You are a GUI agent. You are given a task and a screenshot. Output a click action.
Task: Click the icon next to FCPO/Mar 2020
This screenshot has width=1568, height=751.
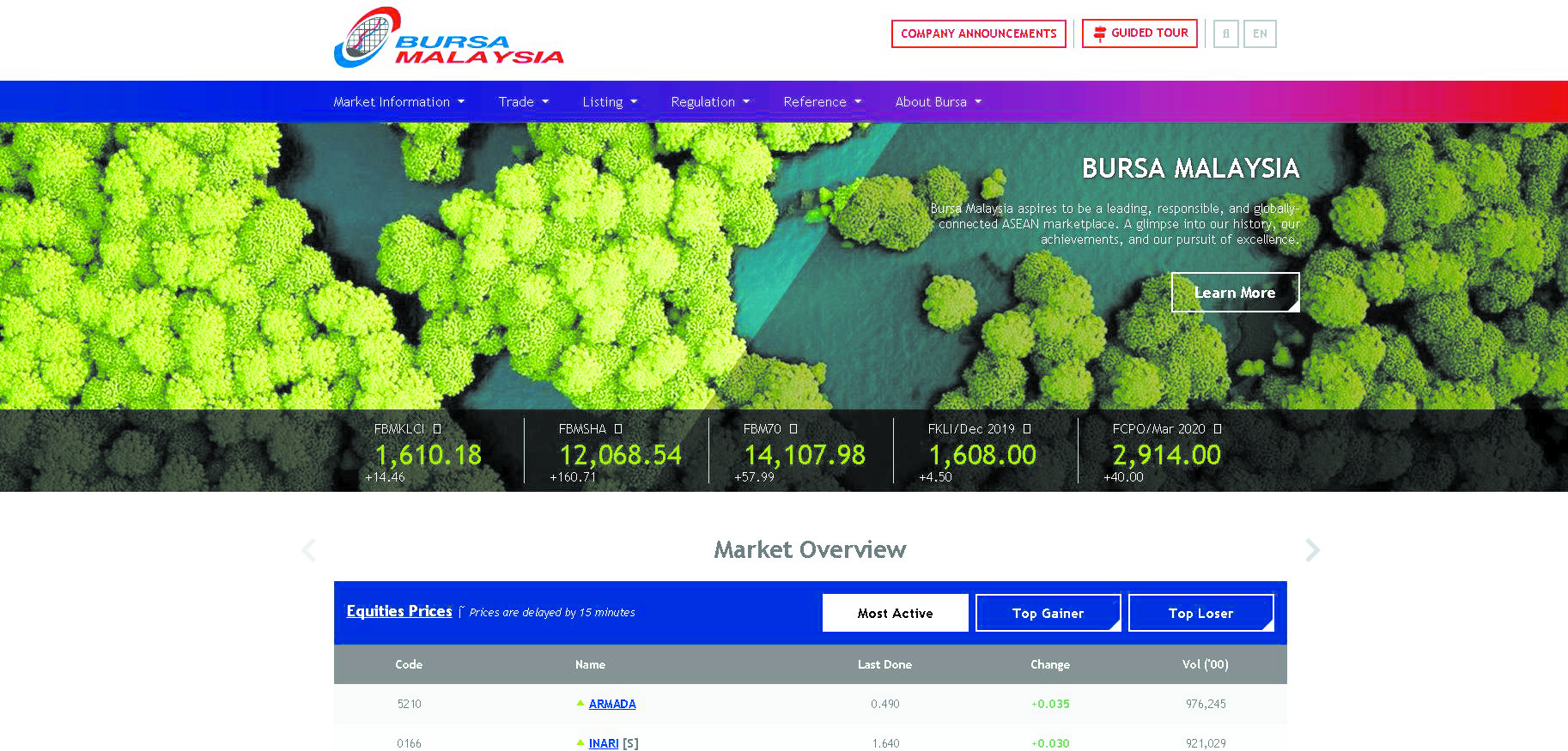click(1218, 428)
